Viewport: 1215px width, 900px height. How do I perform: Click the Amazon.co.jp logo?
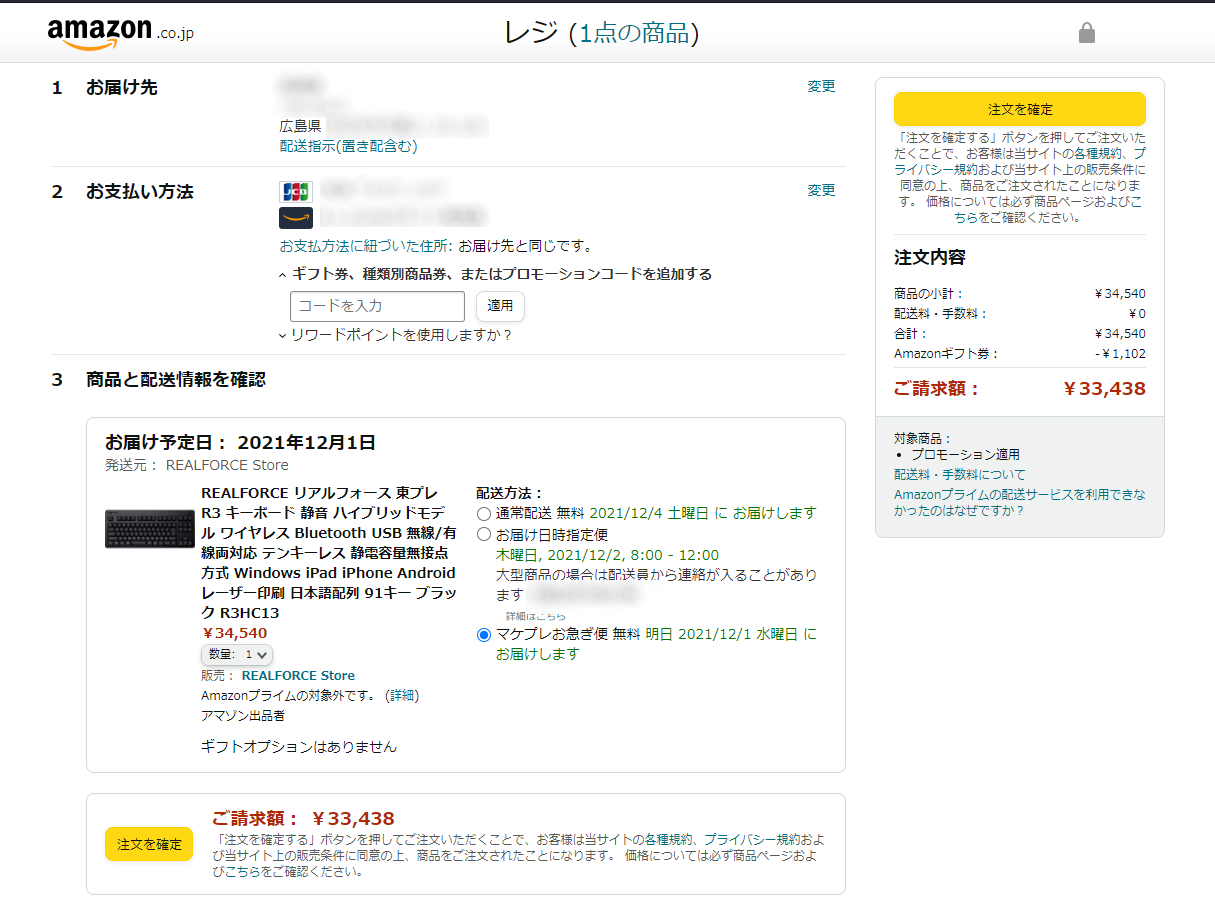point(120,33)
